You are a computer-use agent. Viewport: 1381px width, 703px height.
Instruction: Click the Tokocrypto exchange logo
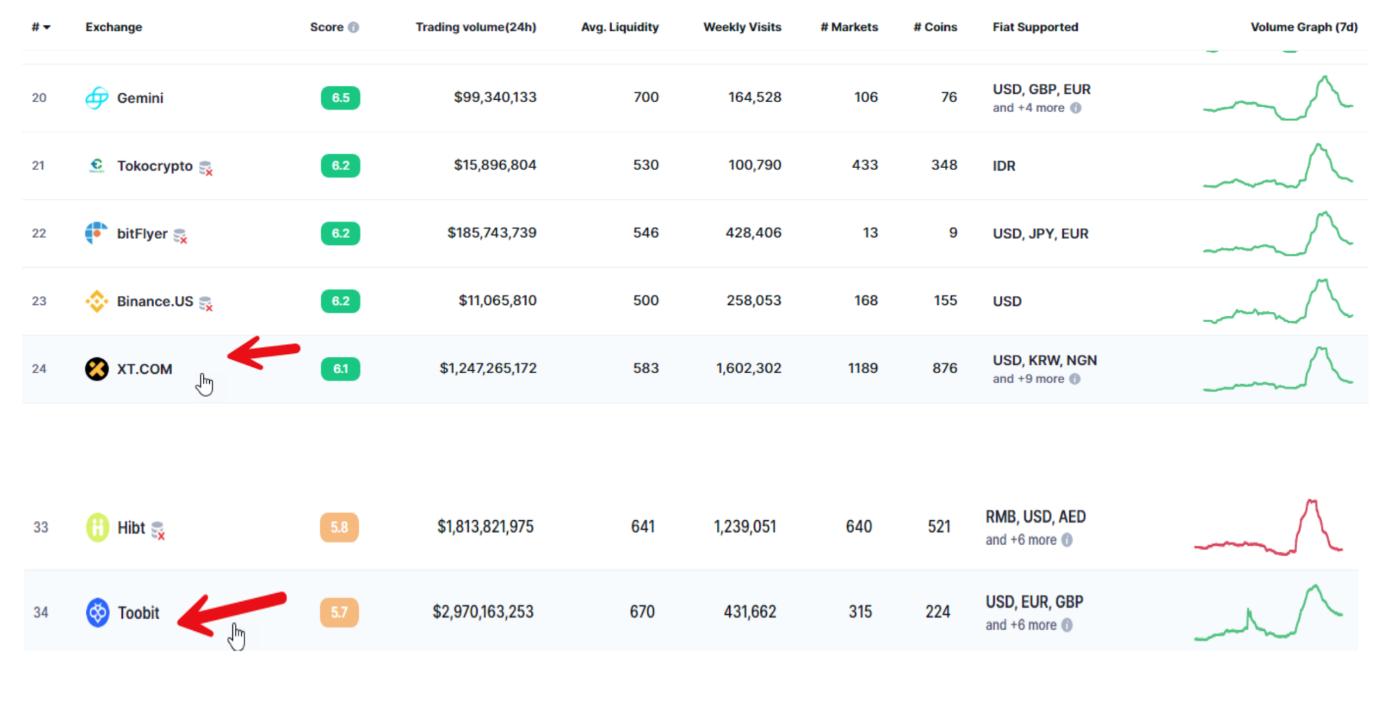96,166
